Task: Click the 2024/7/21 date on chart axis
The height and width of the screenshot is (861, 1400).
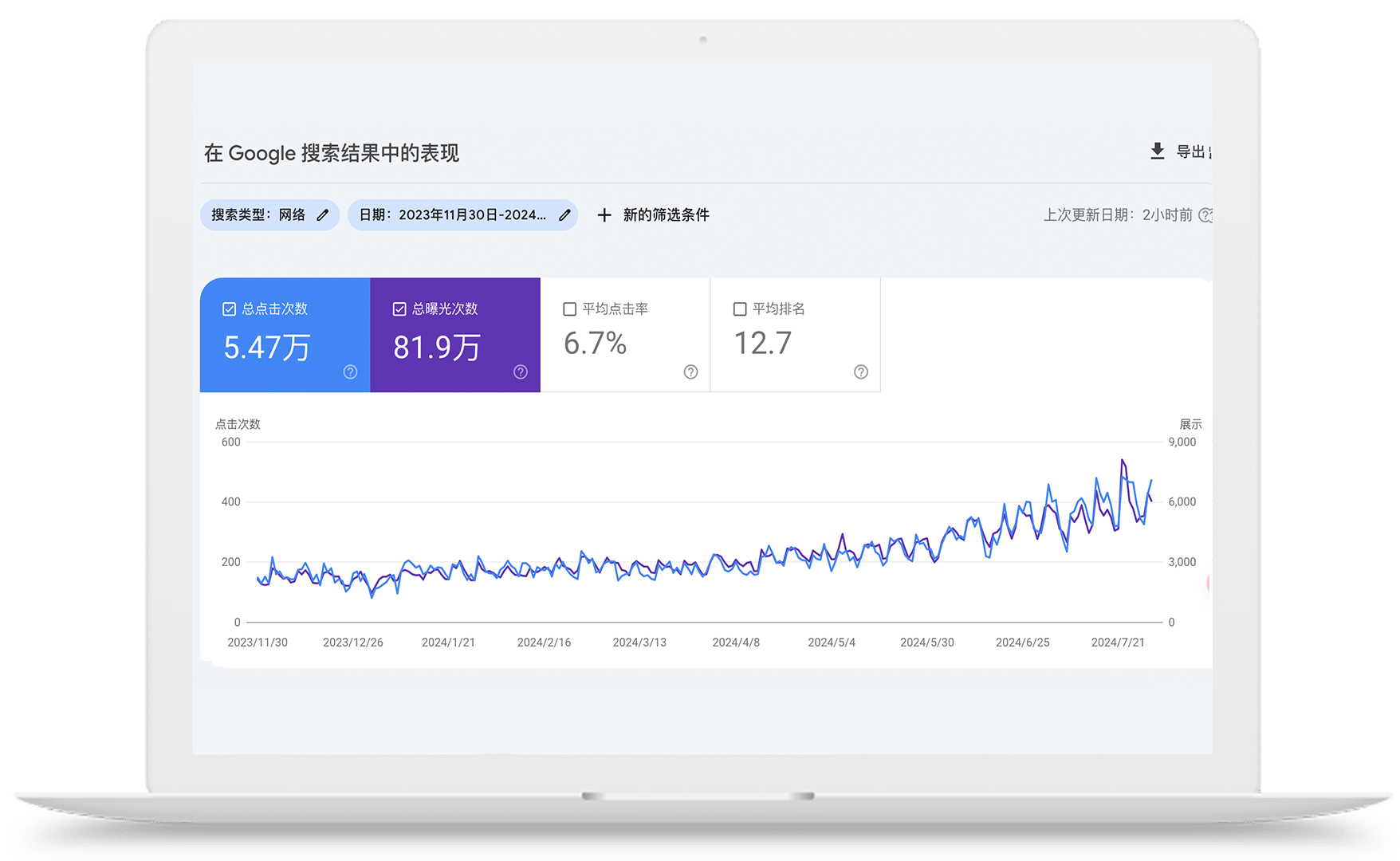Action: pyautogui.click(x=1118, y=643)
